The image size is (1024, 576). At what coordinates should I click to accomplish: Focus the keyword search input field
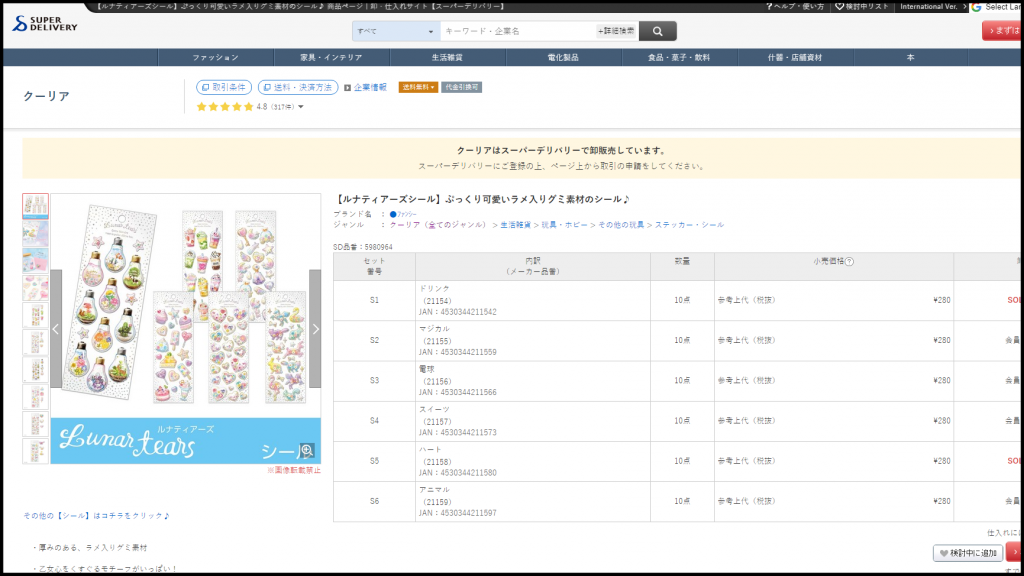tap(517, 31)
